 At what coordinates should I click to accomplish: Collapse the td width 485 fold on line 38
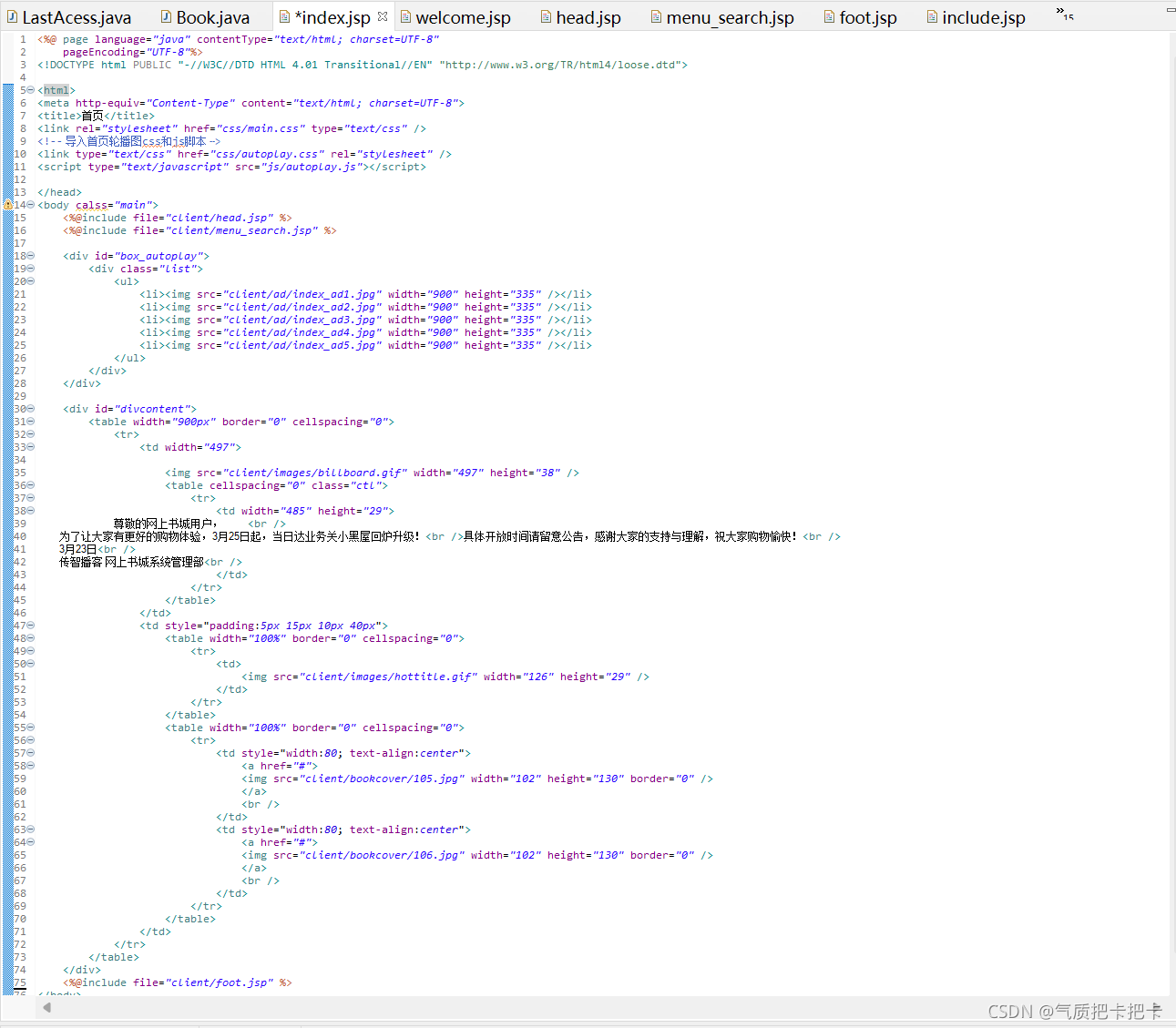click(31, 511)
